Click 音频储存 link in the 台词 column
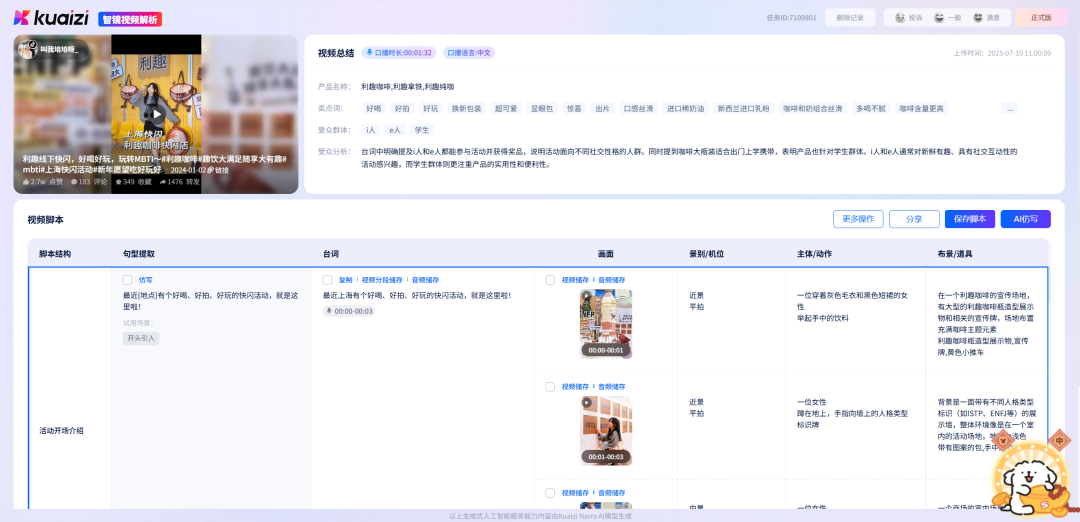 [x=426, y=280]
